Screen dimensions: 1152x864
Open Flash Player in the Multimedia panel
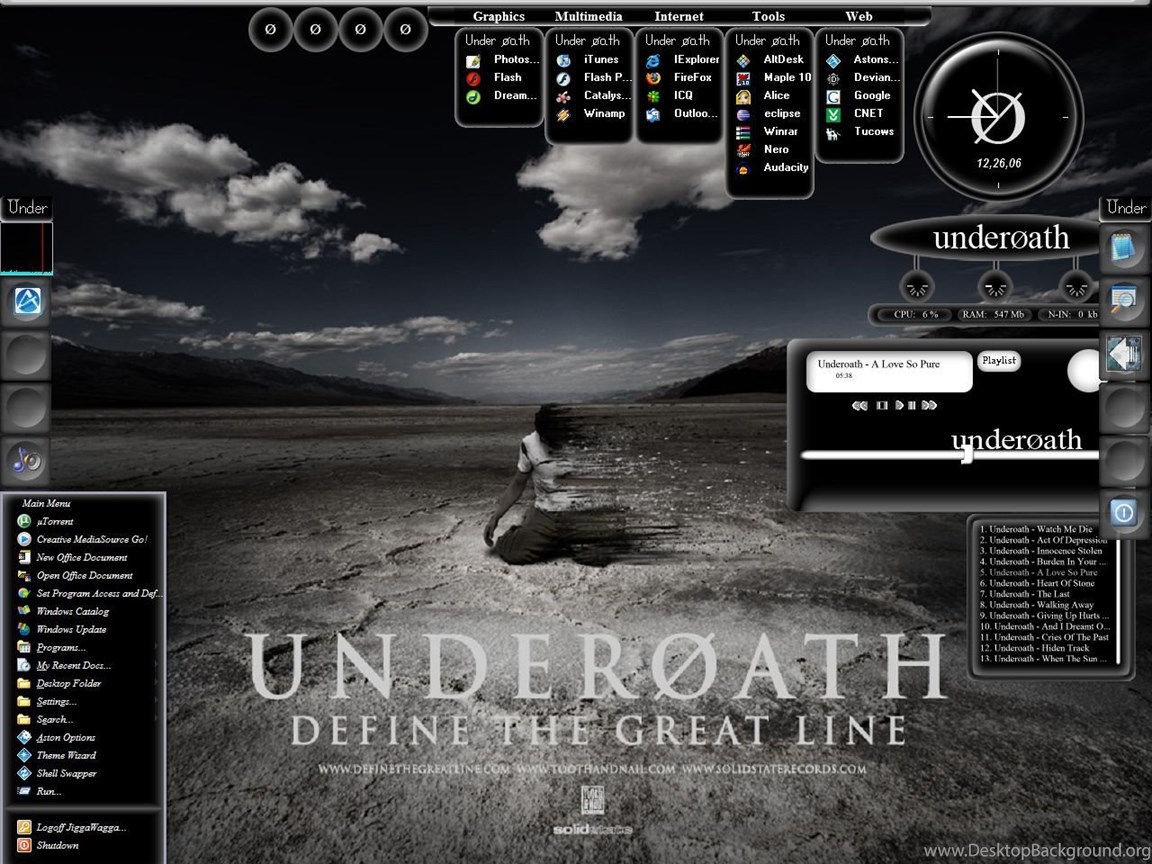click(x=593, y=78)
